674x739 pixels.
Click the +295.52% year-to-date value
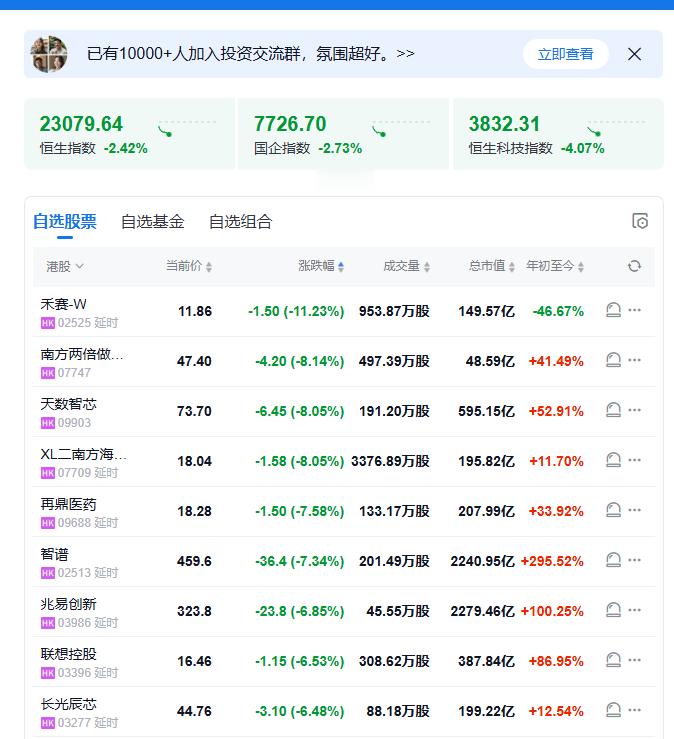552,561
